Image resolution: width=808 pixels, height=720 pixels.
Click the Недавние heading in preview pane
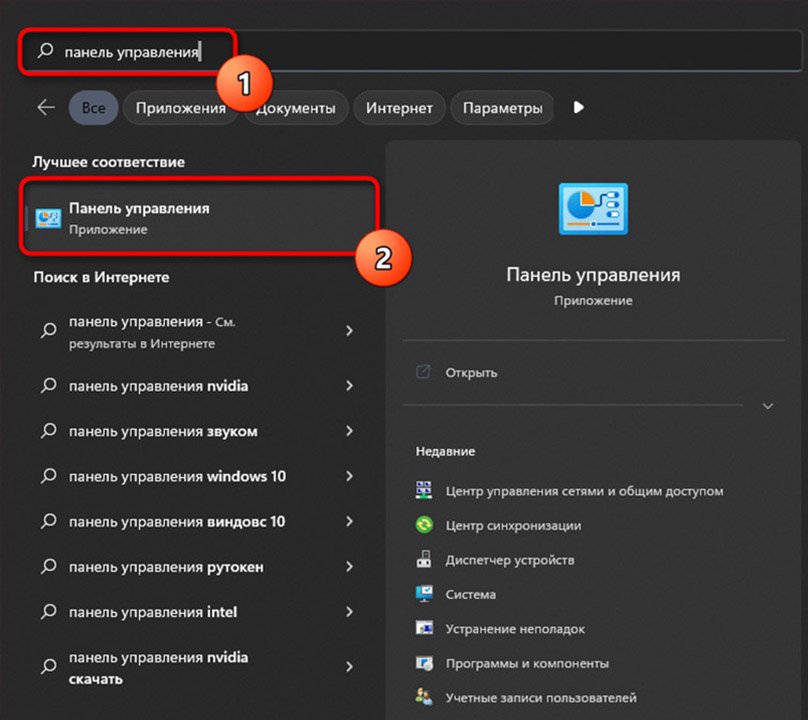point(445,451)
